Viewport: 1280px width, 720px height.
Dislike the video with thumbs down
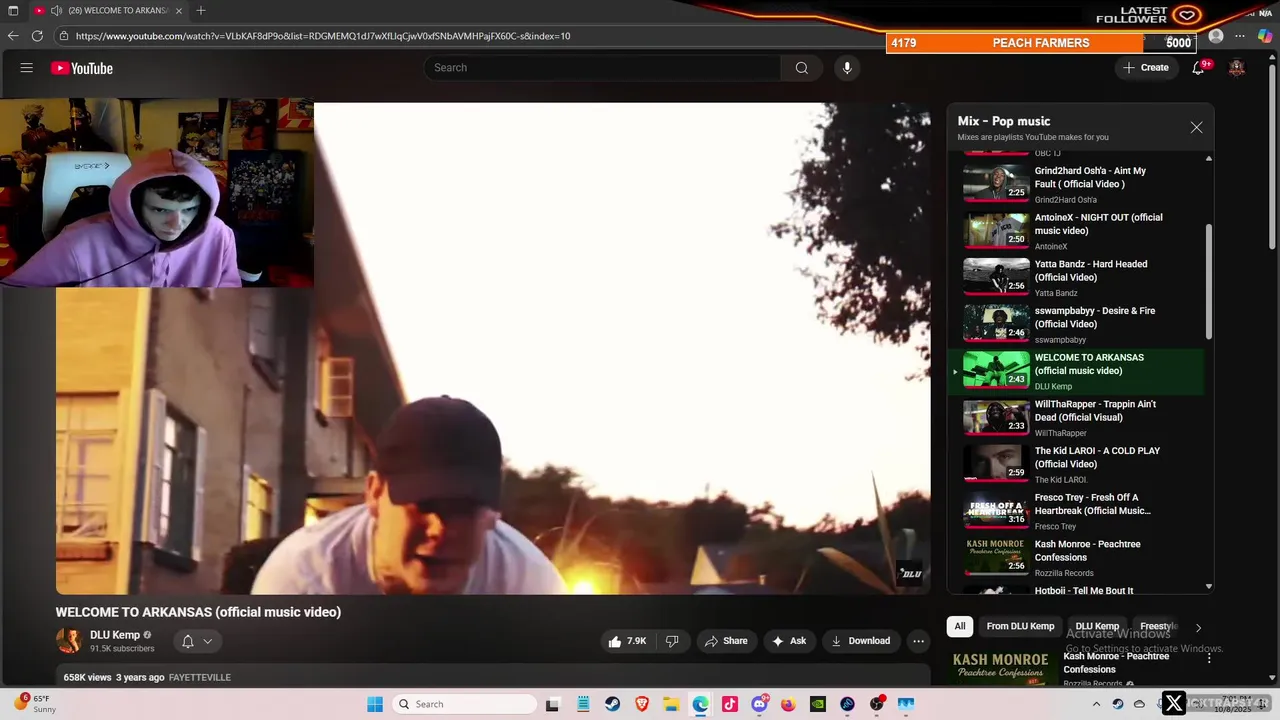pos(672,641)
